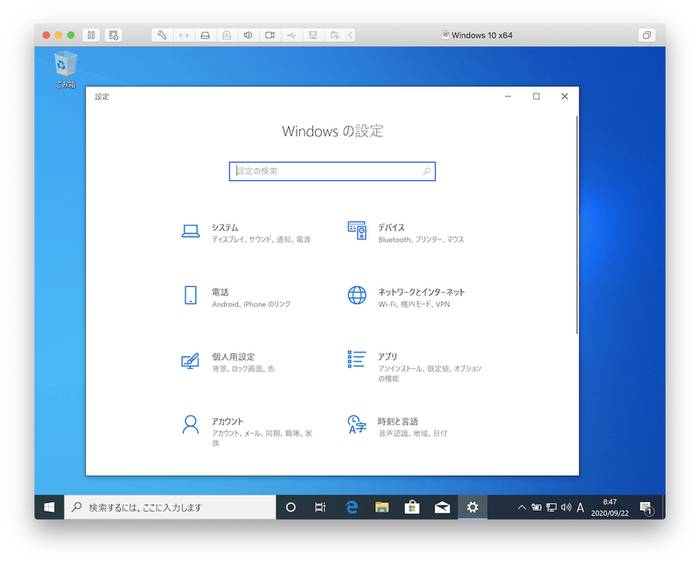Launch Microsoft Edge from taskbar

(352, 507)
